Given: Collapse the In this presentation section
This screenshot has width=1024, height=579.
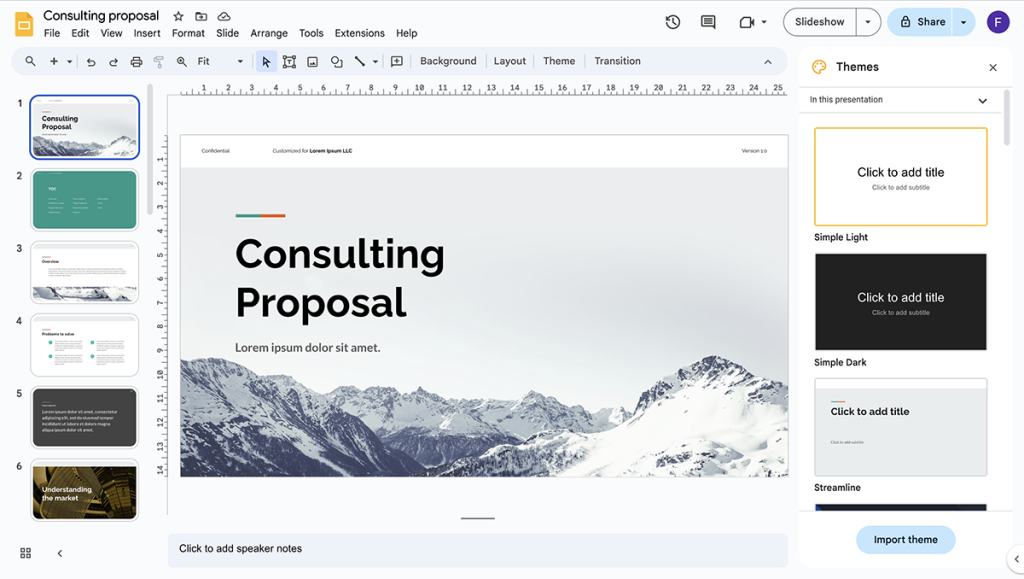Looking at the screenshot, I should pyautogui.click(x=982, y=100).
